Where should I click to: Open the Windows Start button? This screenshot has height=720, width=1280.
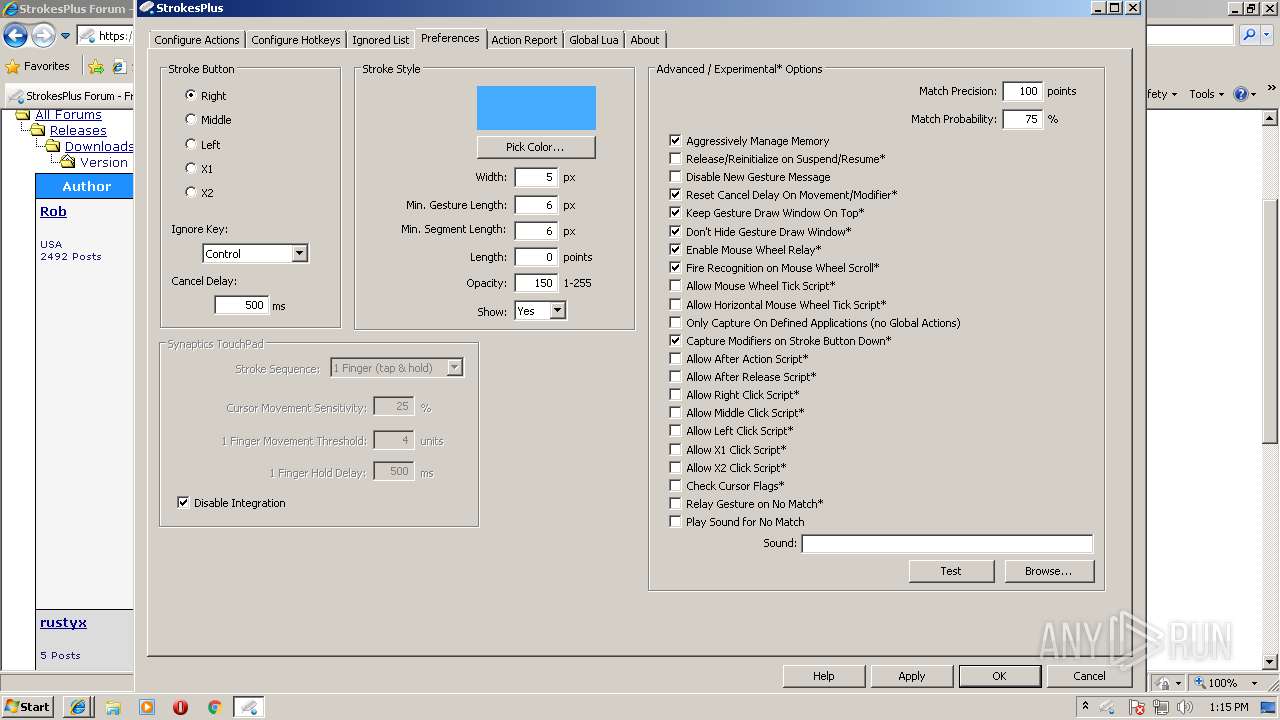[27, 706]
